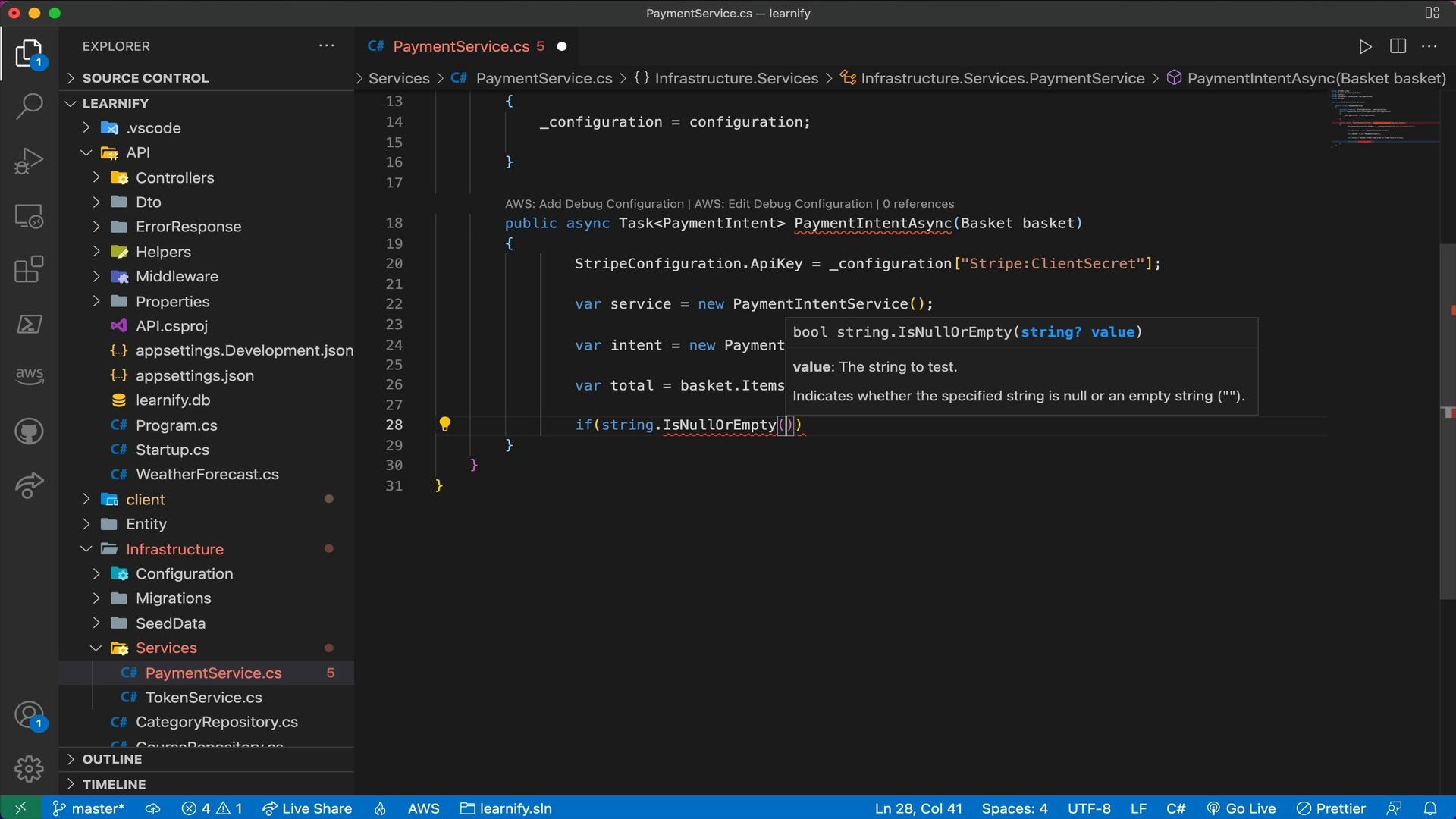Click master branch indicator in status bar
The height and width of the screenshot is (819, 1456).
coord(89,808)
